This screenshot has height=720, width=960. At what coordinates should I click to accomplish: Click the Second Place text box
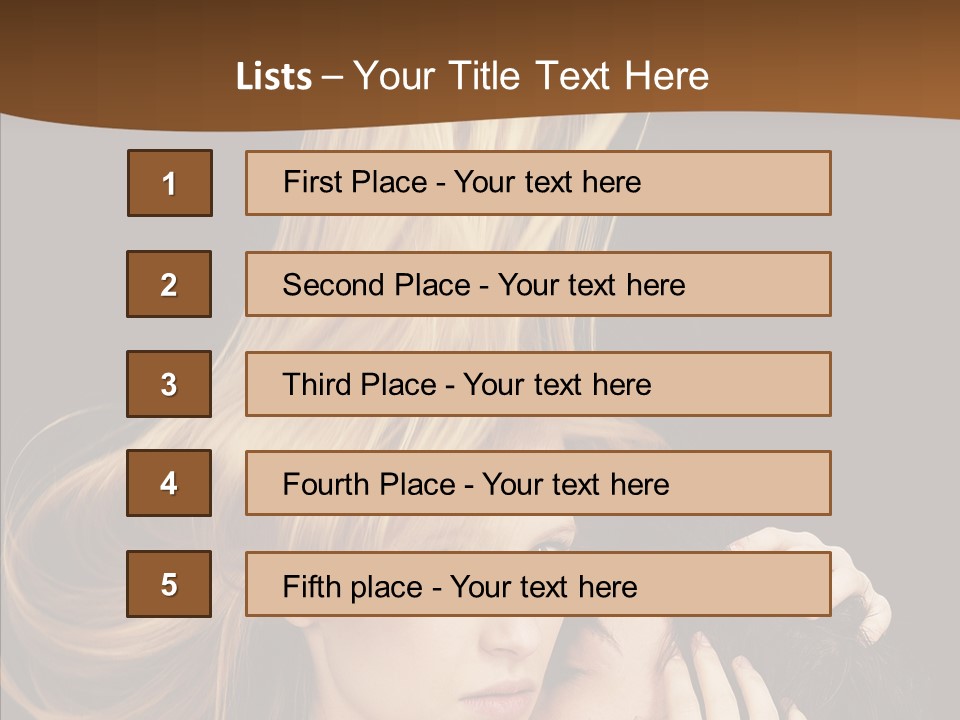(538, 284)
